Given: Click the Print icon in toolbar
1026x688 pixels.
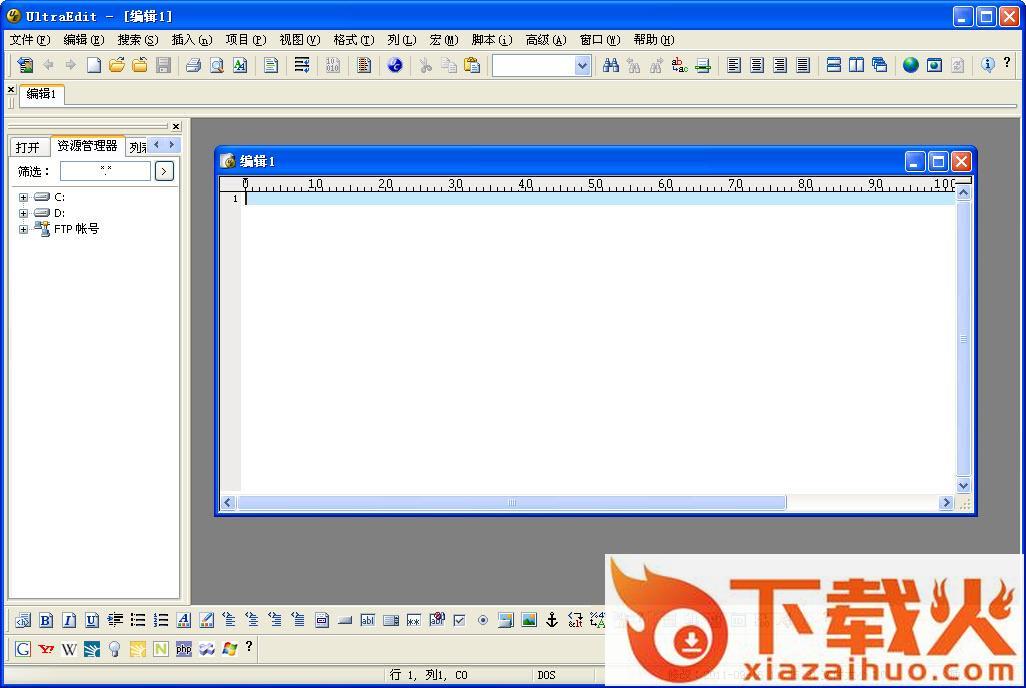Looking at the screenshot, I should 193,65.
